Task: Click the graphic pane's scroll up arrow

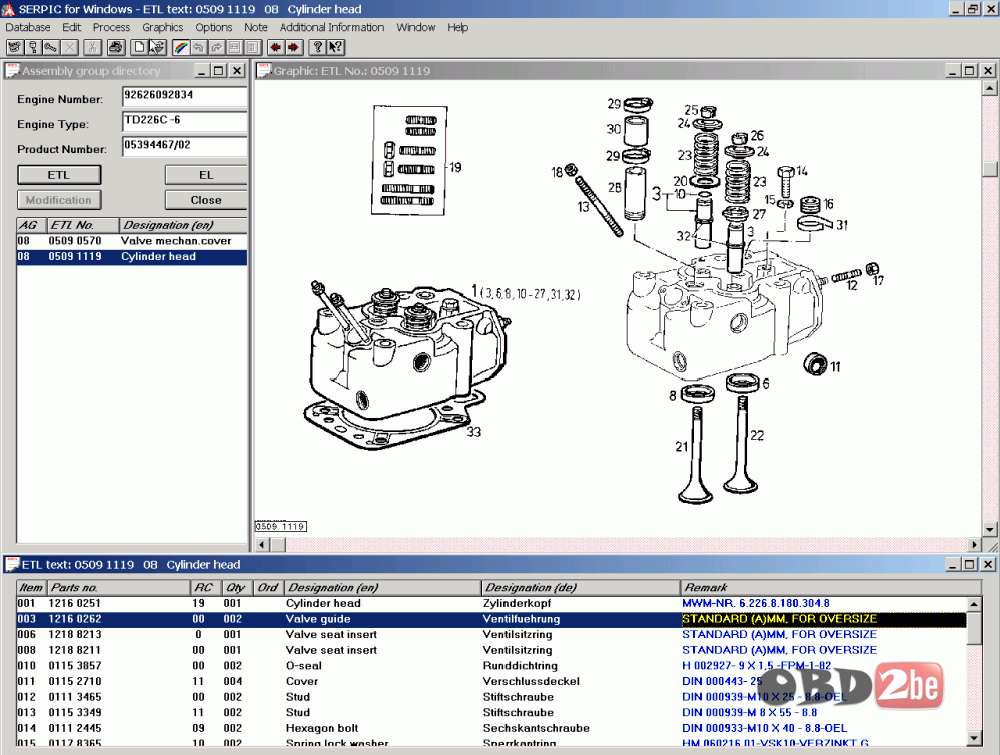Action: (990, 88)
